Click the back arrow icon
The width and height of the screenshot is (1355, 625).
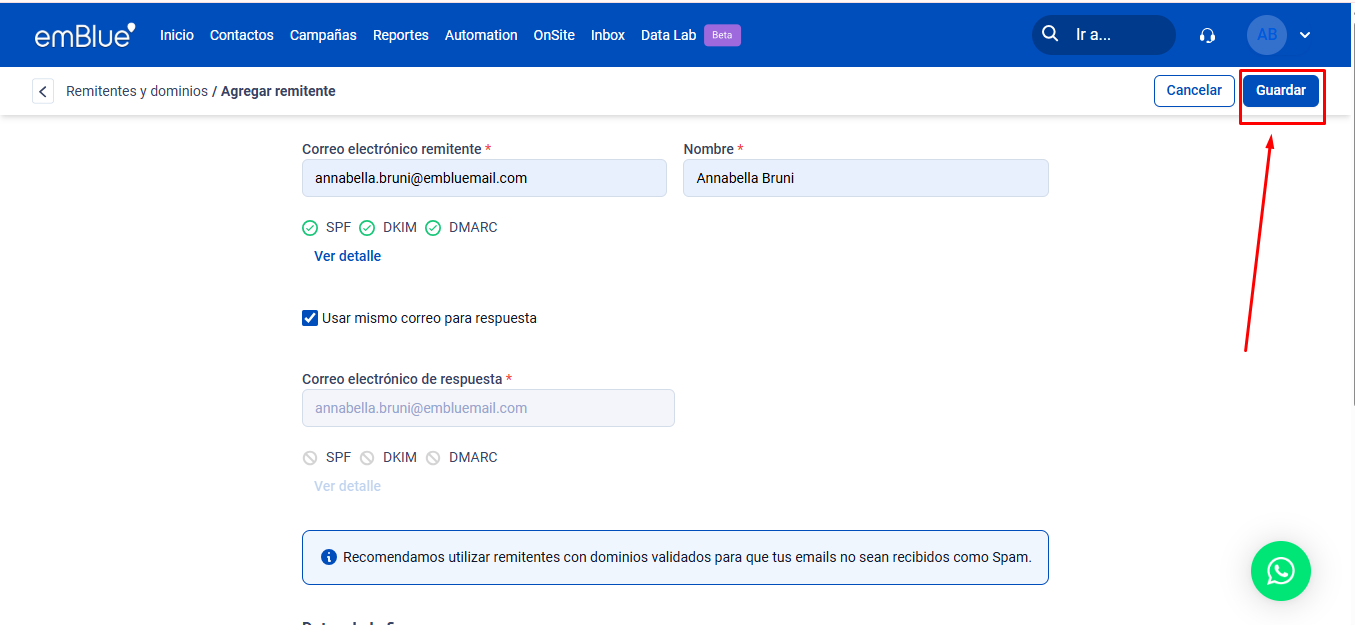pos(43,92)
